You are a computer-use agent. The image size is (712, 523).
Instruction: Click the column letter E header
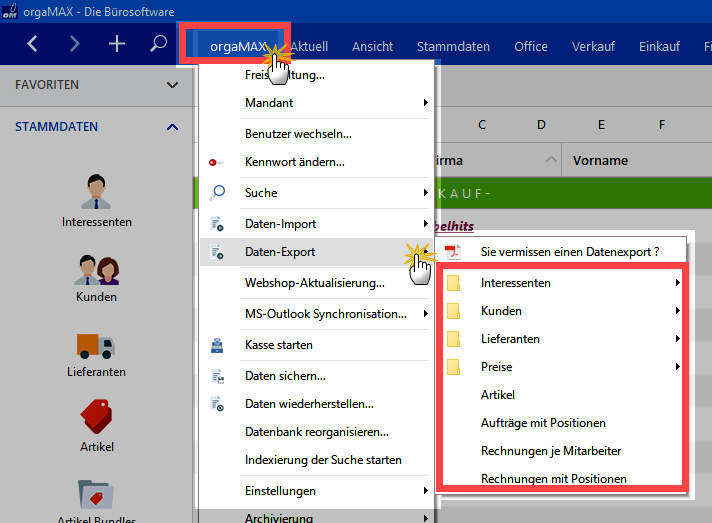click(x=601, y=125)
